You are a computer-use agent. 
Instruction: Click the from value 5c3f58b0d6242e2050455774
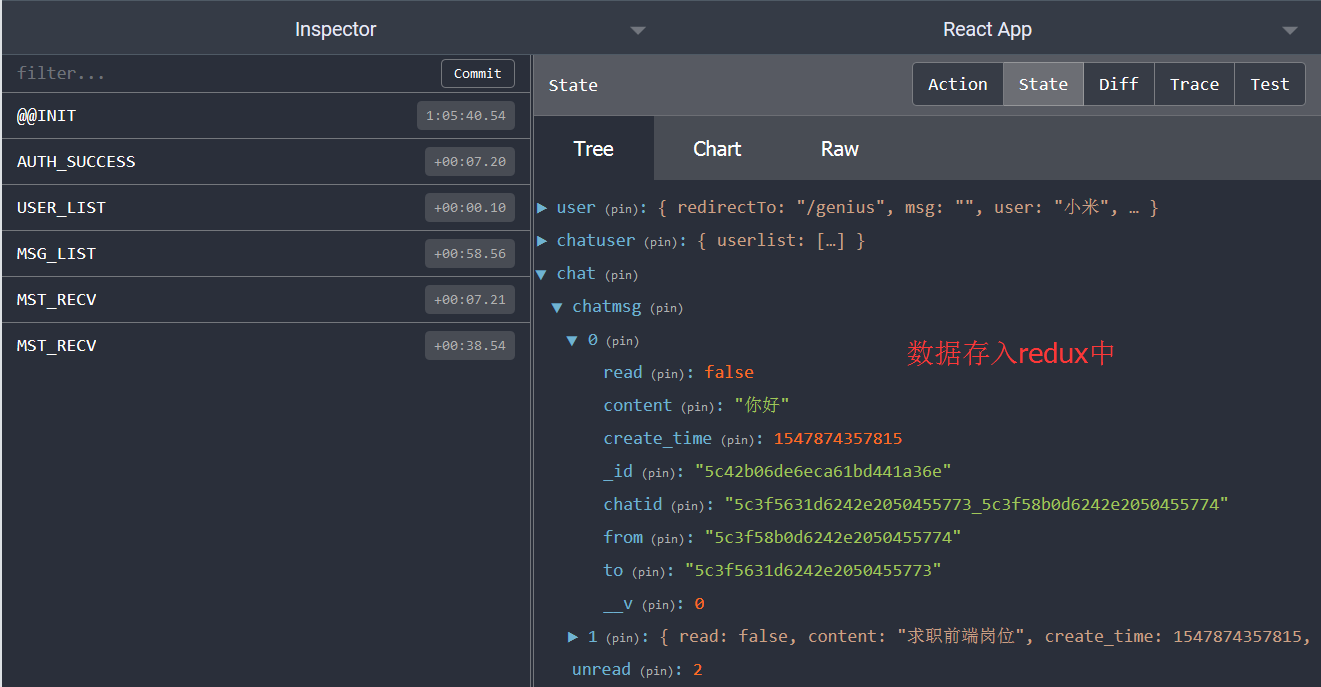pyautogui.click(x=833, y=537)
